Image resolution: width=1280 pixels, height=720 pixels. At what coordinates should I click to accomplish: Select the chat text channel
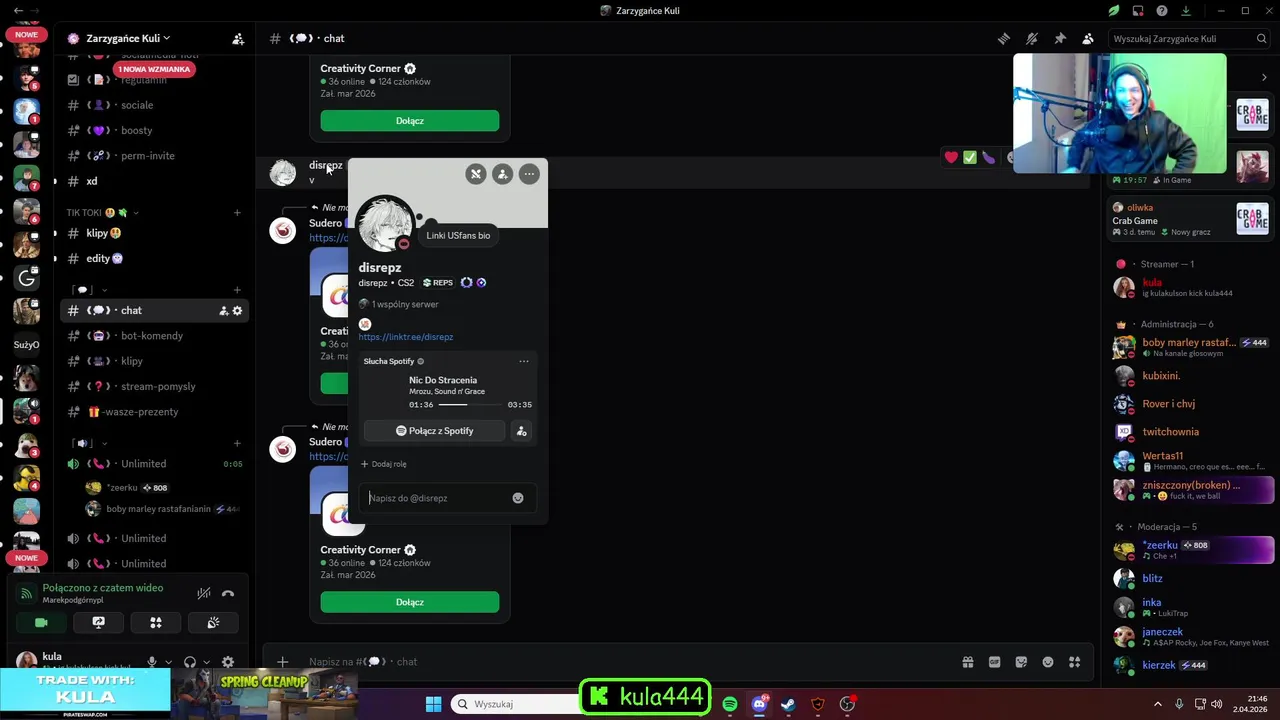[x=154, y=310]
